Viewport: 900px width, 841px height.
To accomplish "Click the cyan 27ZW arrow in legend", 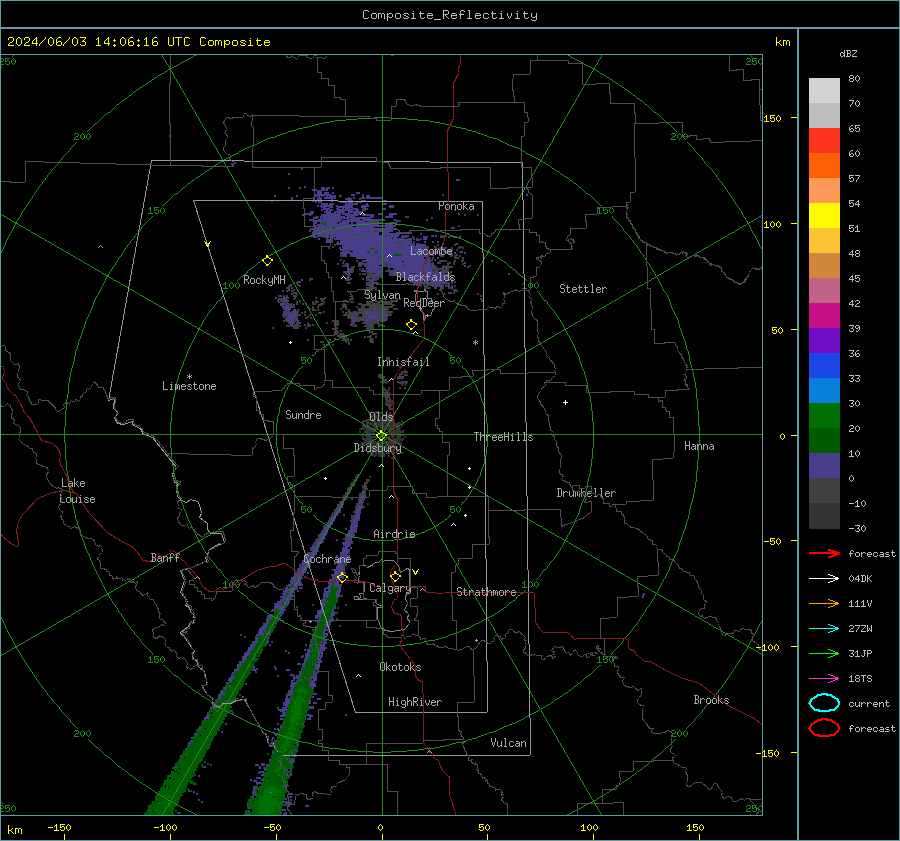I will click(x=824, y=629).
